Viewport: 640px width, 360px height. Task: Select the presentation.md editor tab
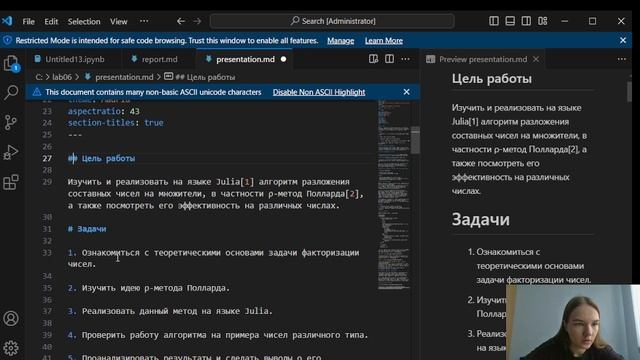(x=245, y=60)
